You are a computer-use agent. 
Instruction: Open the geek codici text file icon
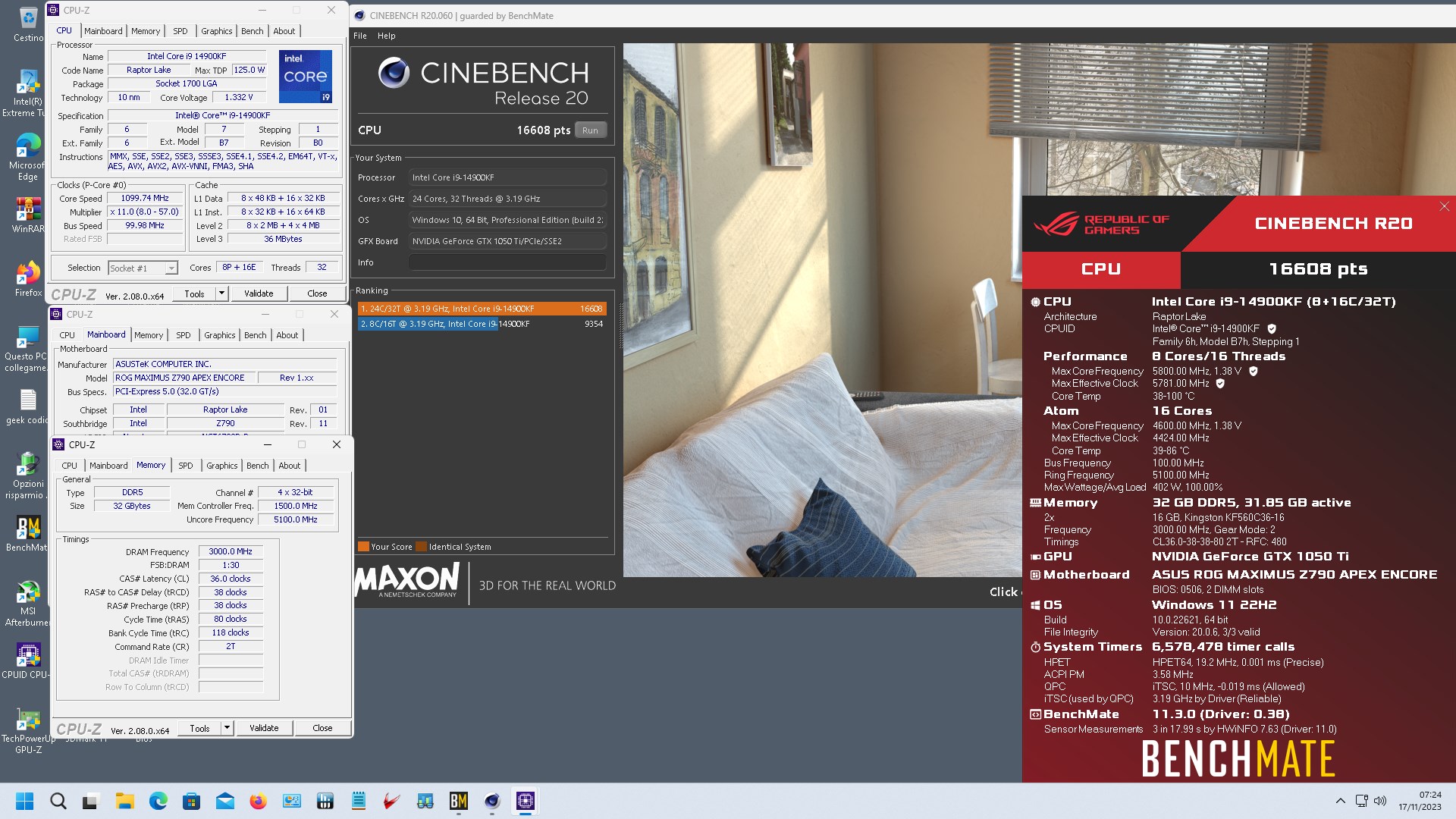27,406
